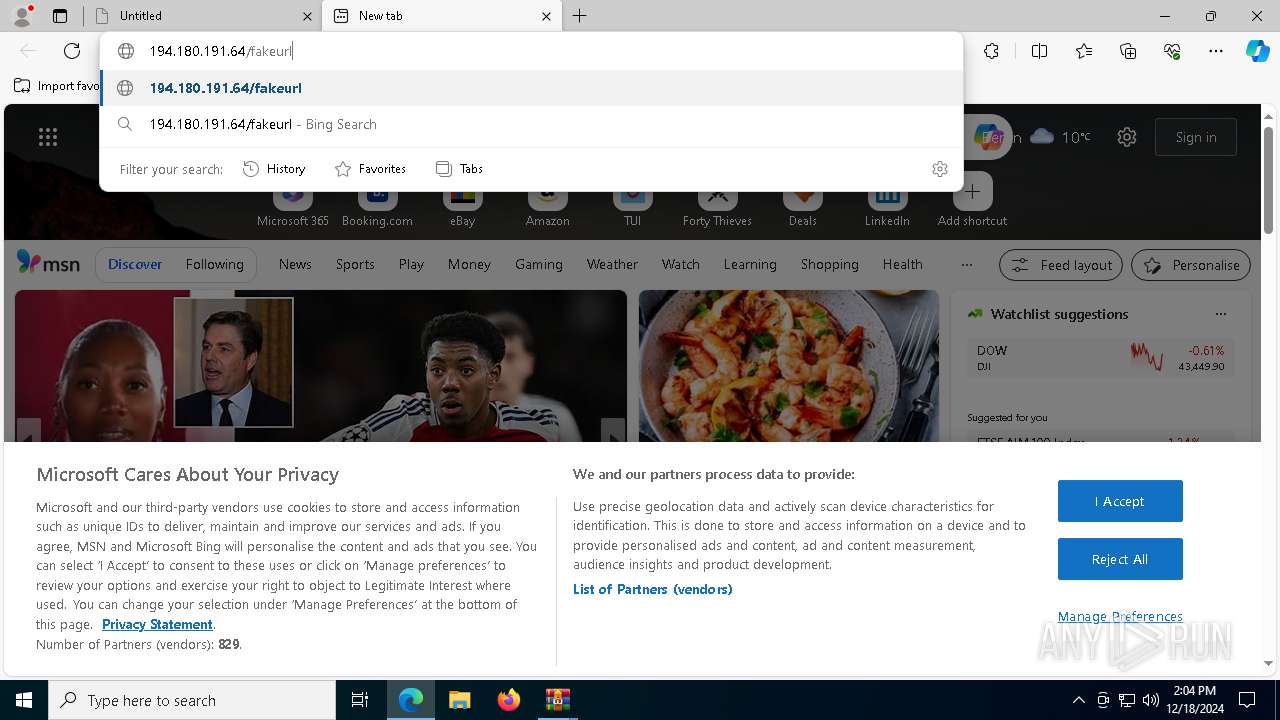
Task: Open volume control in system tray
Action: click(x=1151, y=700)
